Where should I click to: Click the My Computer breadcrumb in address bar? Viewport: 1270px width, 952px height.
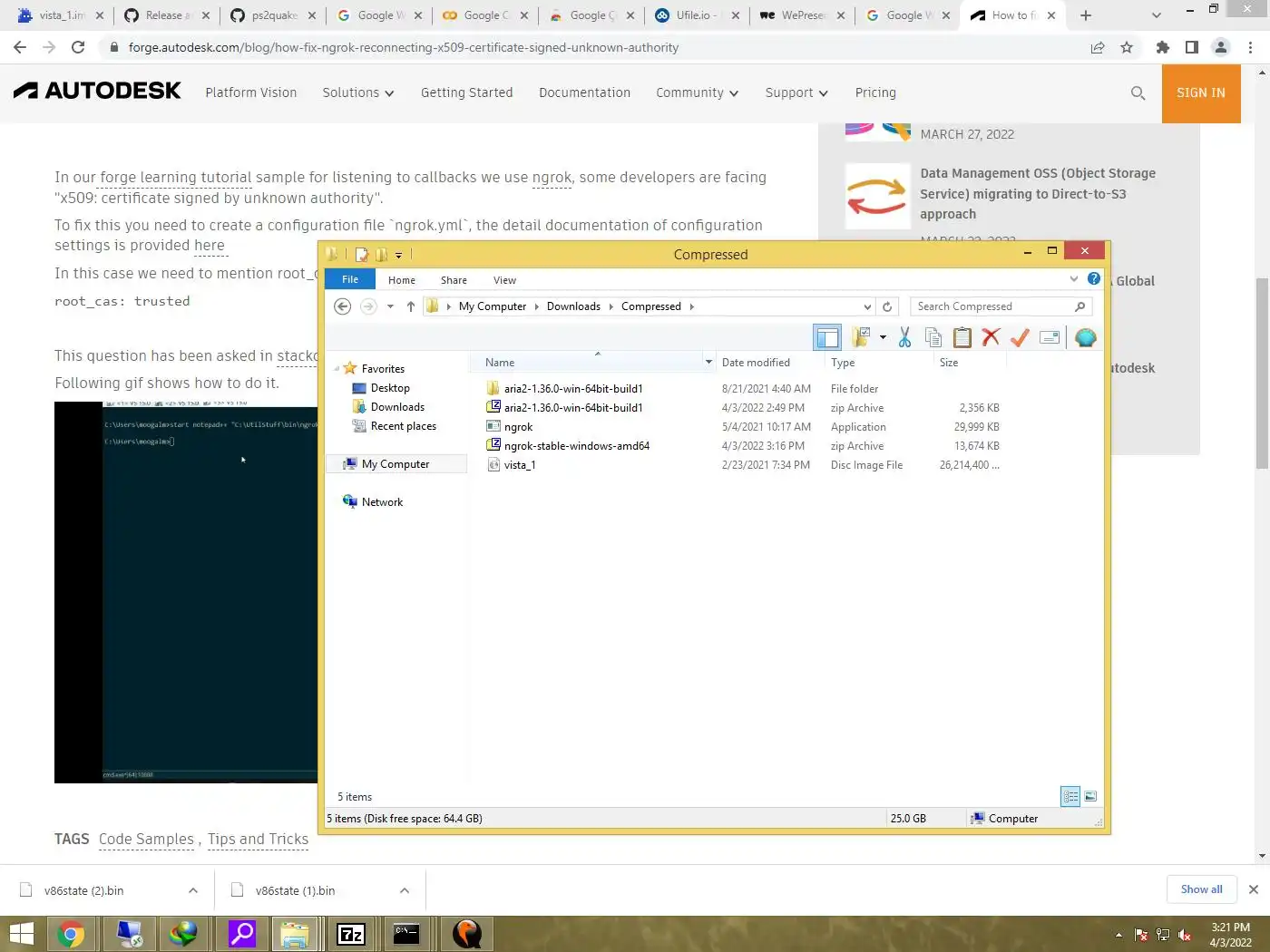(x=493, y=306)
